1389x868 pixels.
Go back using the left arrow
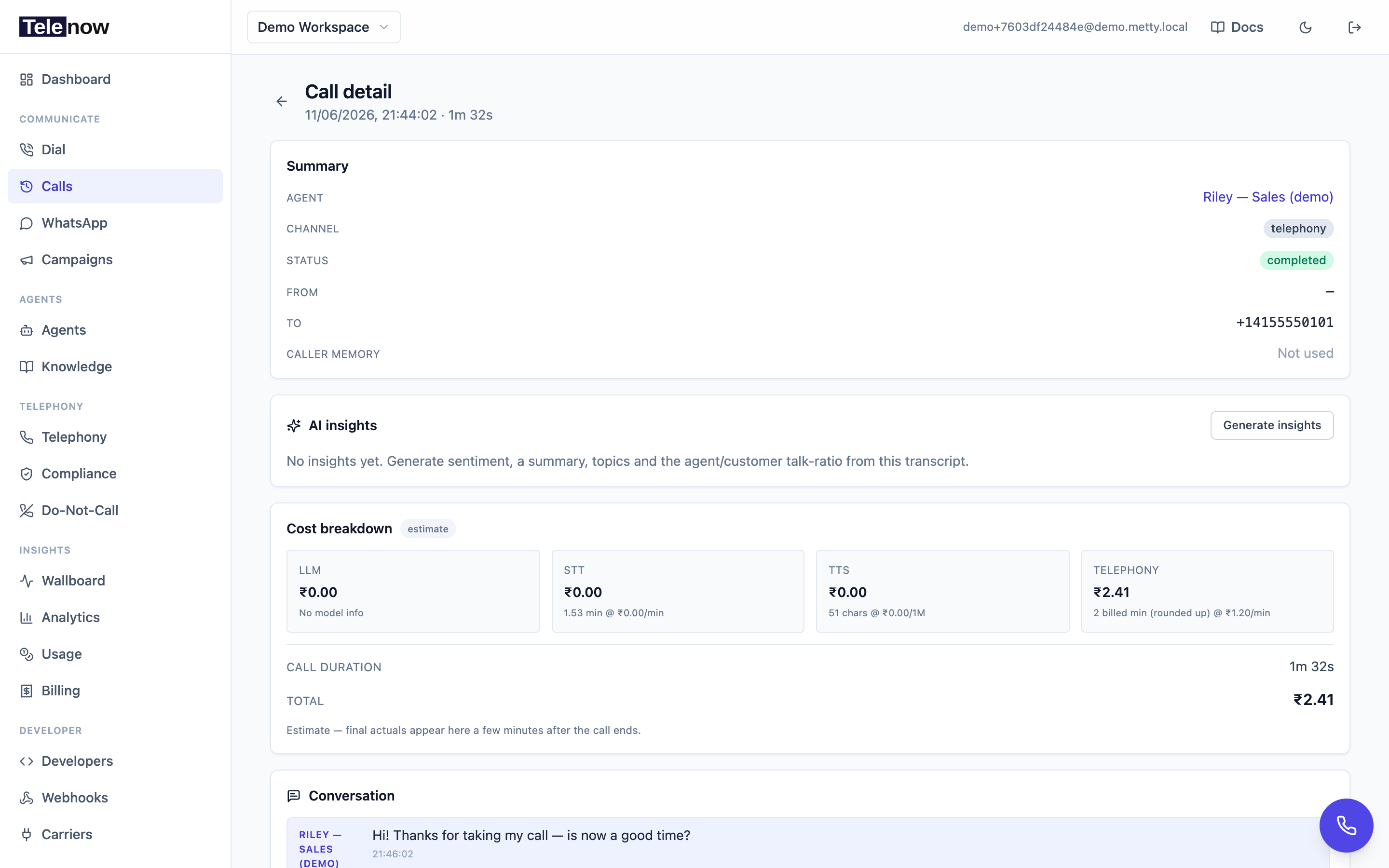[281, 102]
